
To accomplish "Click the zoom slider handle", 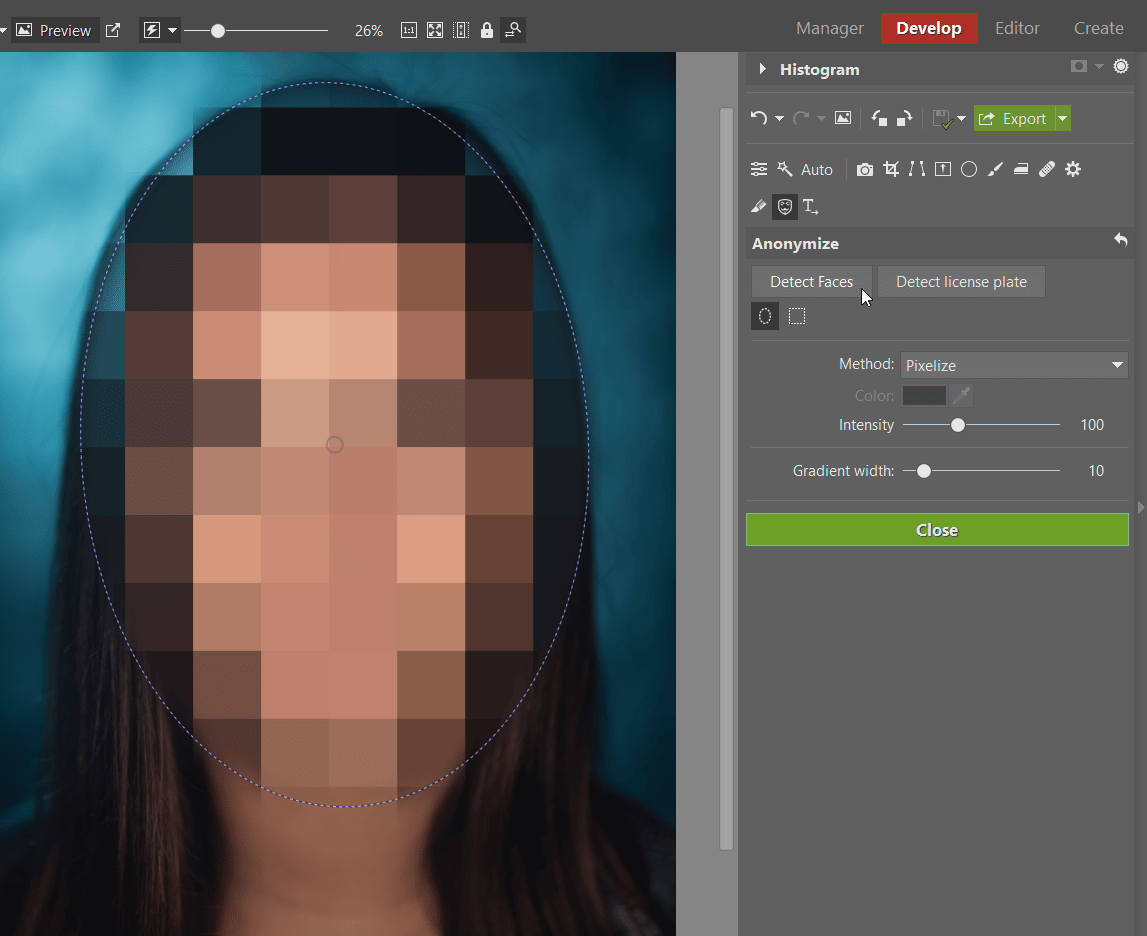I will [x=217, y=31].
